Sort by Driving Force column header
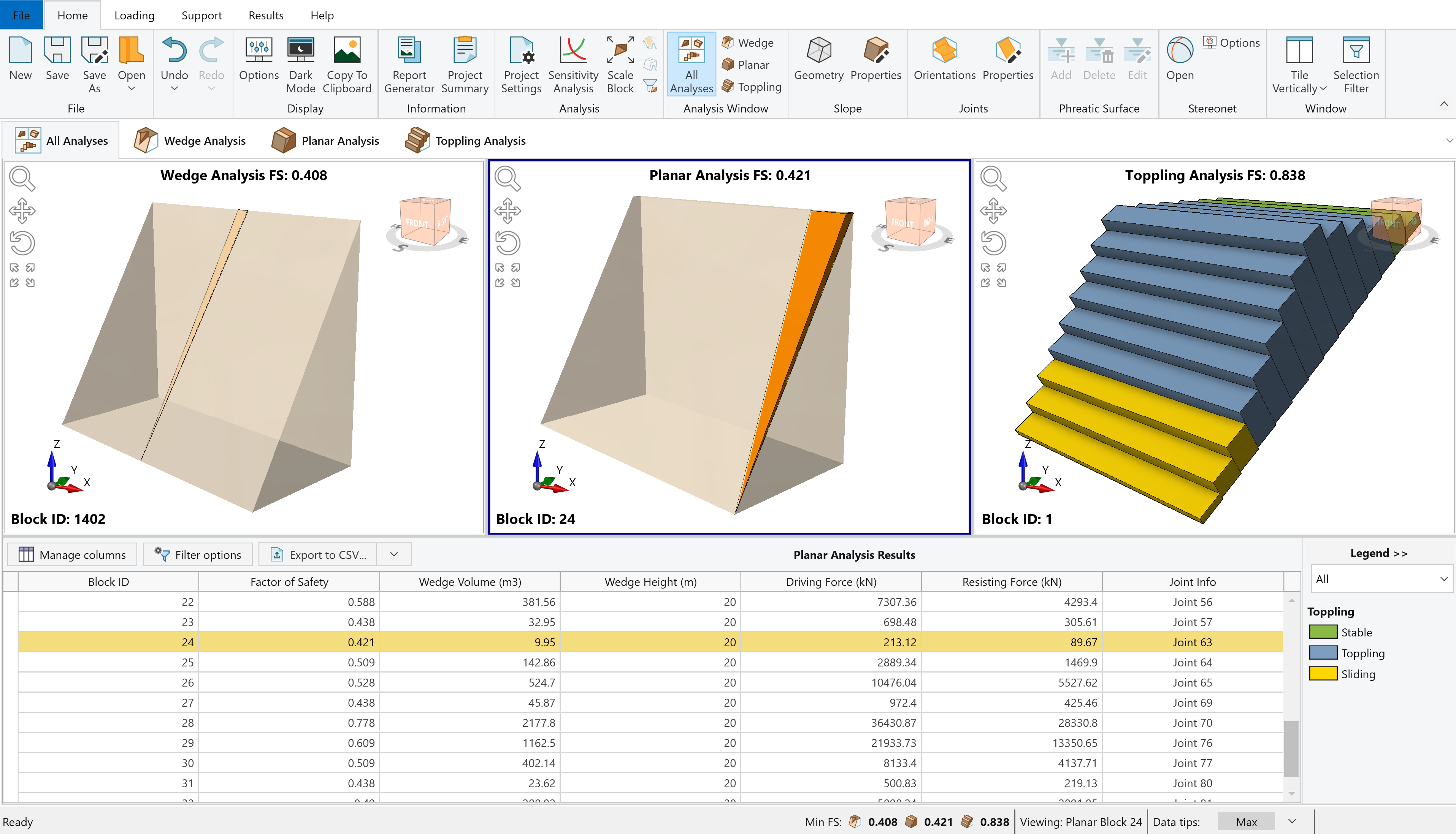Screen dimensions: 1456x834 [831, 581]
